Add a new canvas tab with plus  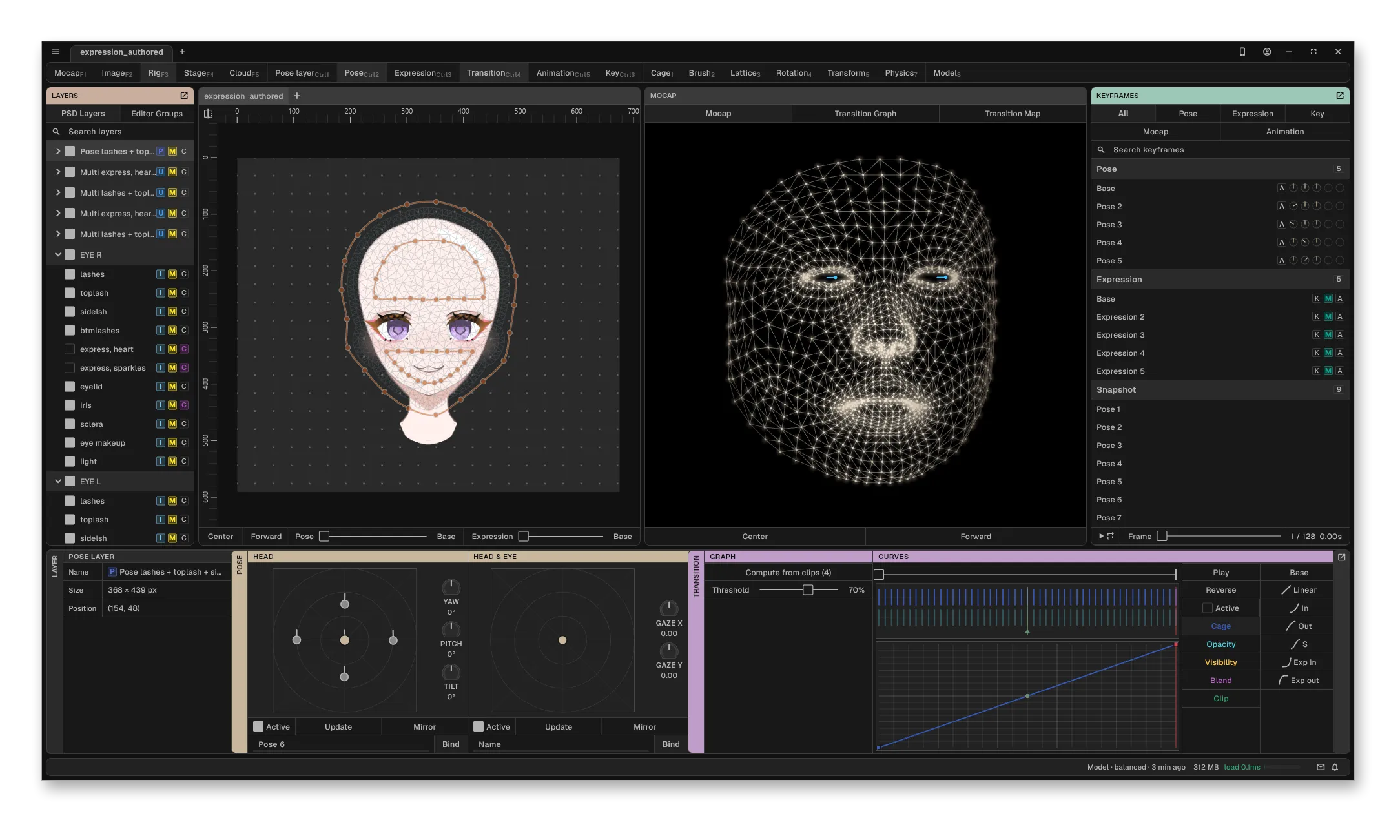pos(297,96)
